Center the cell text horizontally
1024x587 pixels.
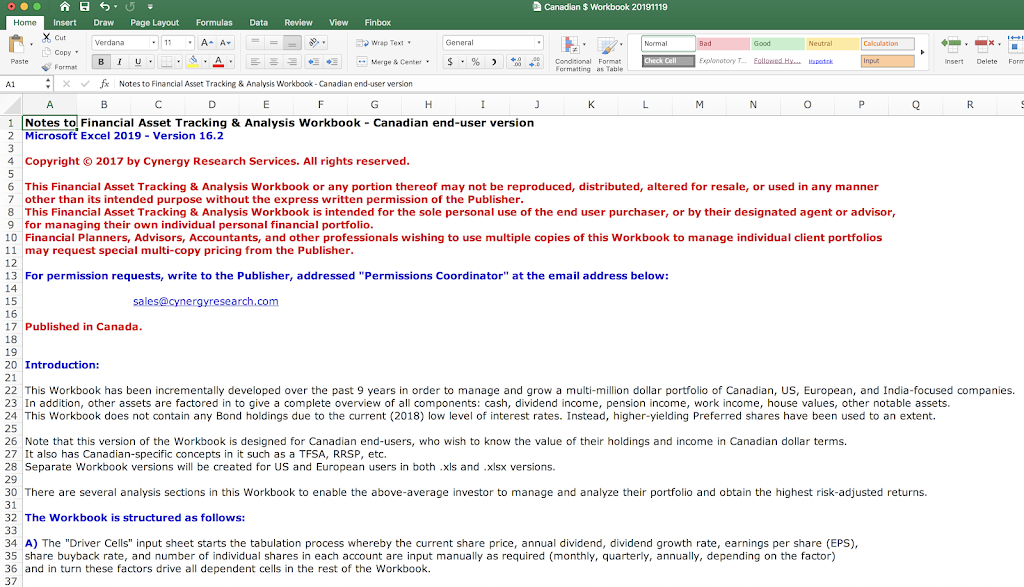(274, 62)
